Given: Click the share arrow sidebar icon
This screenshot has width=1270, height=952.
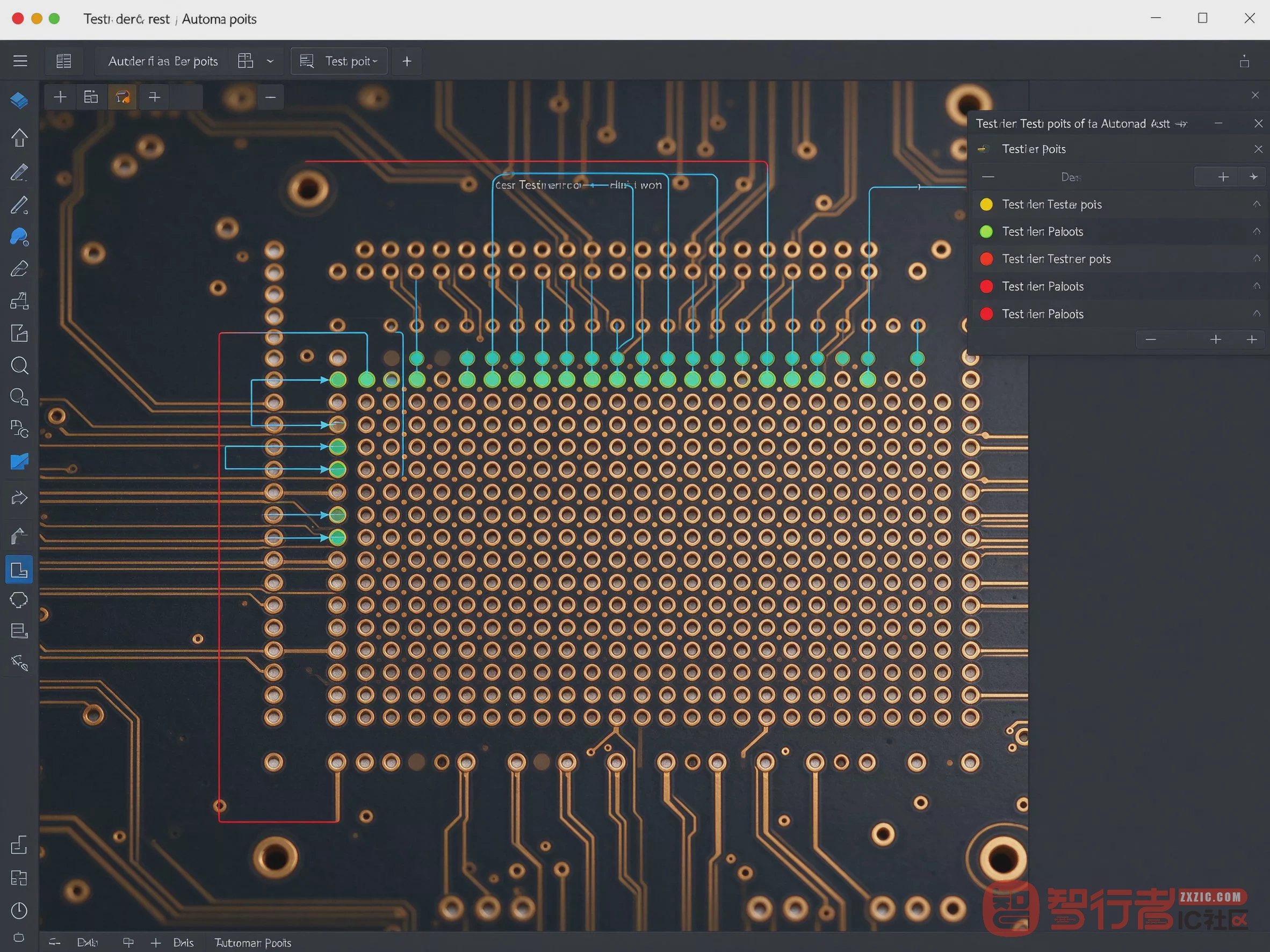Looking at the screenshot, I should (x=19, y=498).
